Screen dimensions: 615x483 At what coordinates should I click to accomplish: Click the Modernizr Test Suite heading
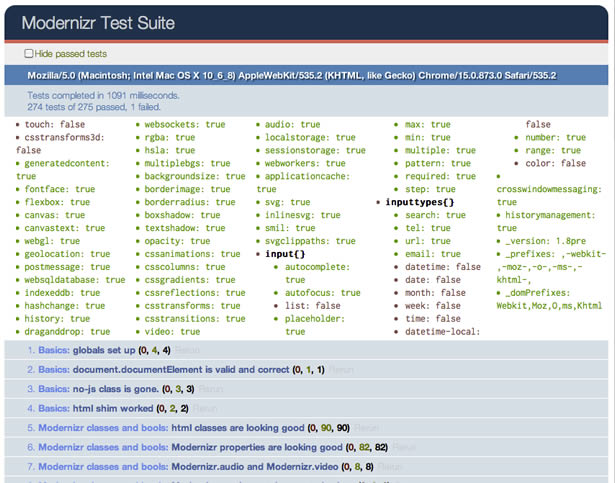tap(98, 23)
